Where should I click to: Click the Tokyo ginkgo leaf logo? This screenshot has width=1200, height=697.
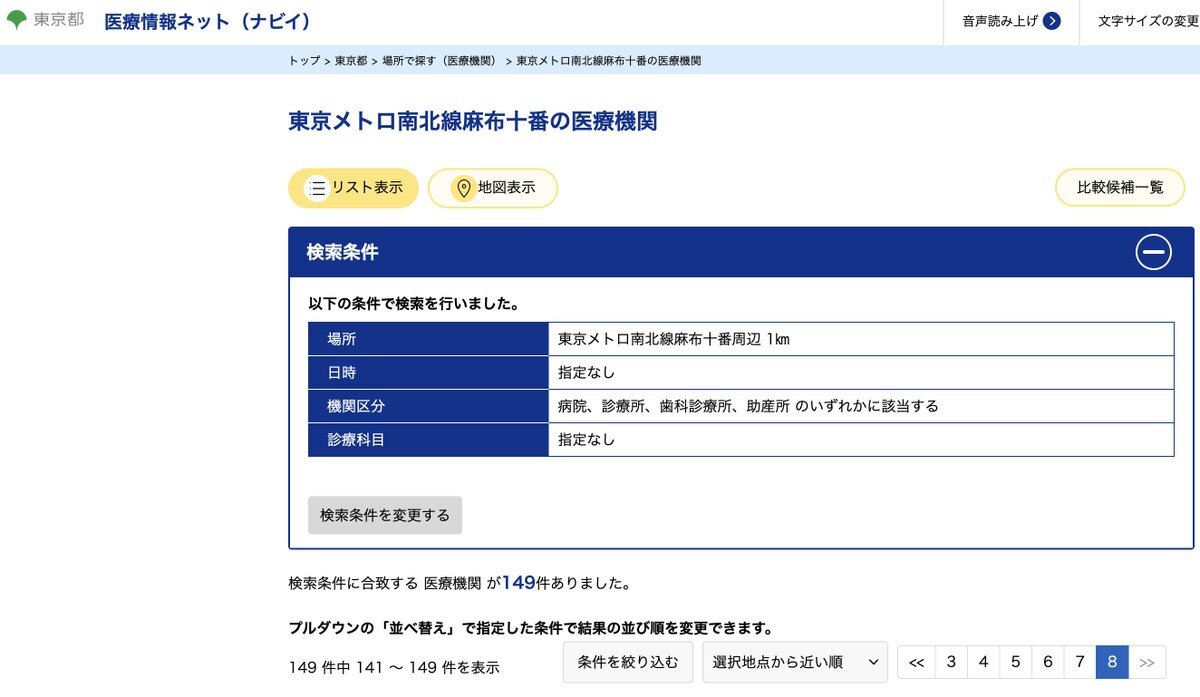point(16,20)
